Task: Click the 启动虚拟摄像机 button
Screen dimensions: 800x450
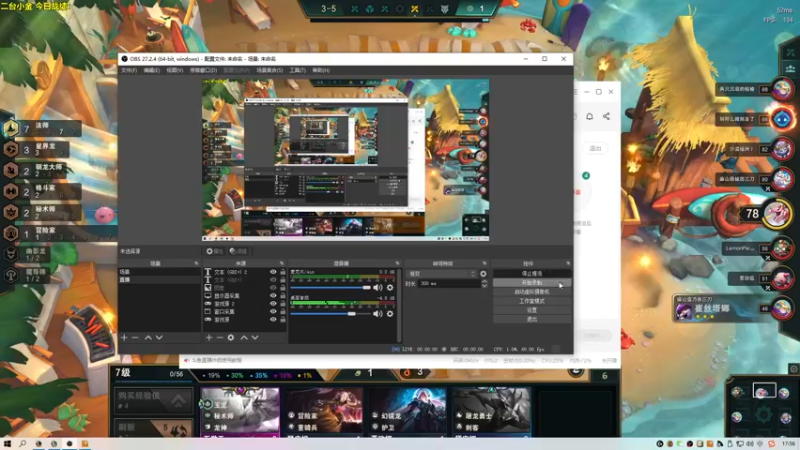Action: click(532, 292)
